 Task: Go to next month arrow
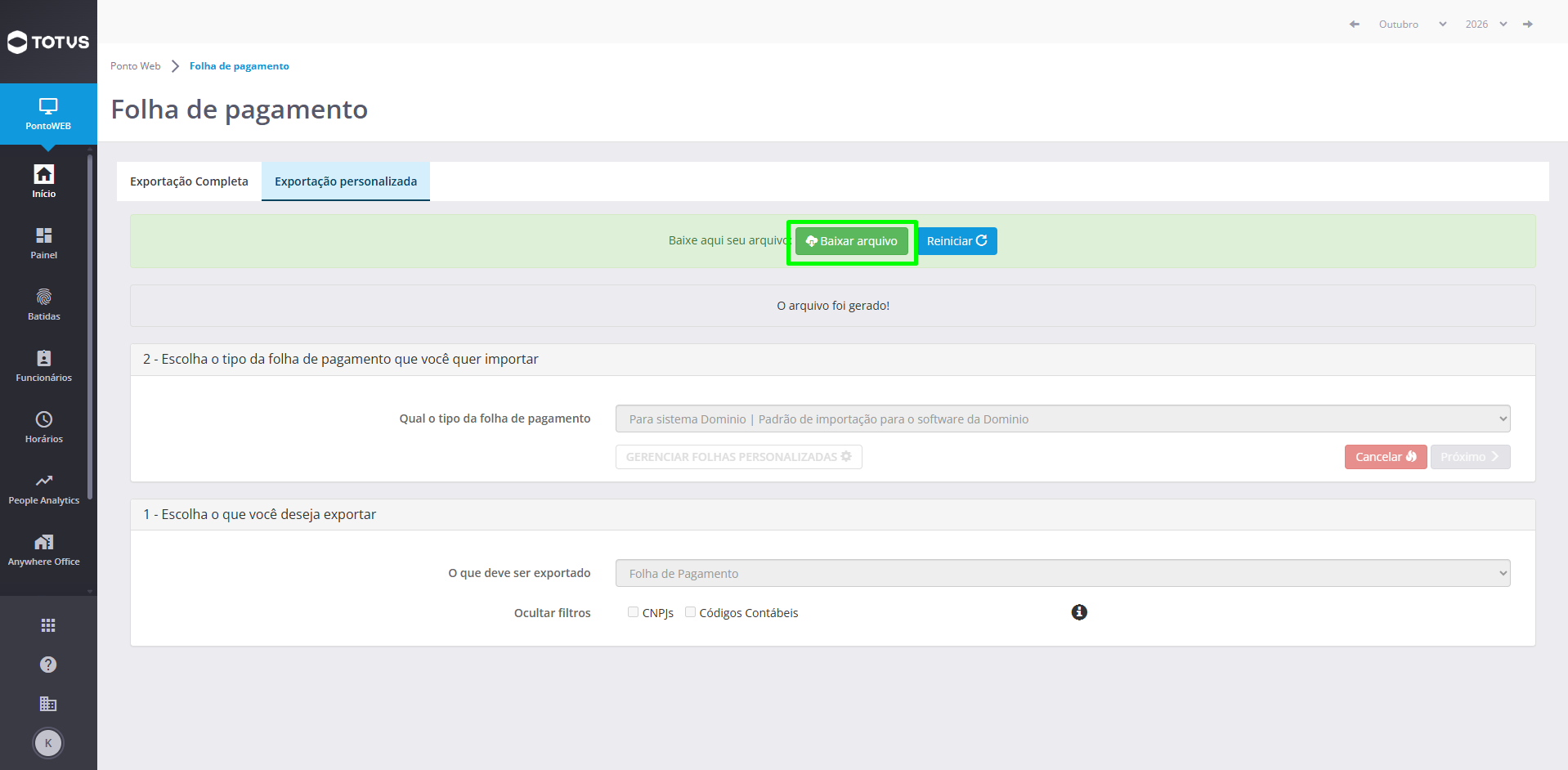[1528, 25]
